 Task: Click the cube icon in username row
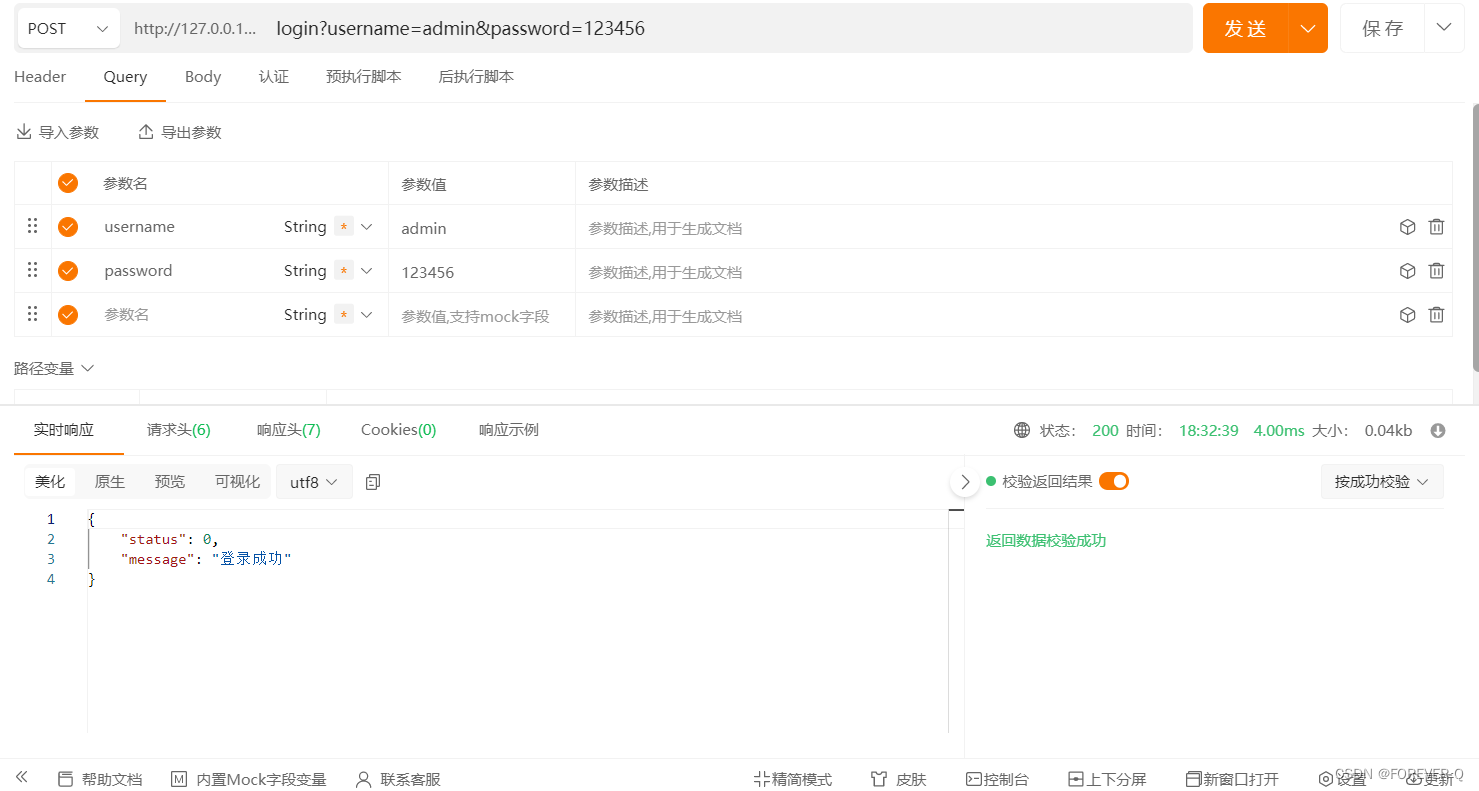[x=1407, y=227]
